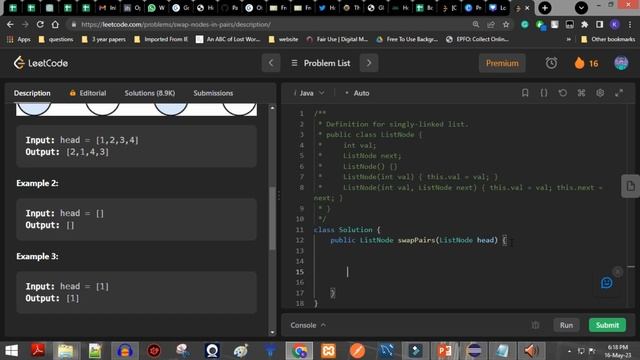Expand hidden bookmarks chevron
Image resolution: width=640 pixels, height=360 pixels.
pyautogui.click(x=568, y=40)
